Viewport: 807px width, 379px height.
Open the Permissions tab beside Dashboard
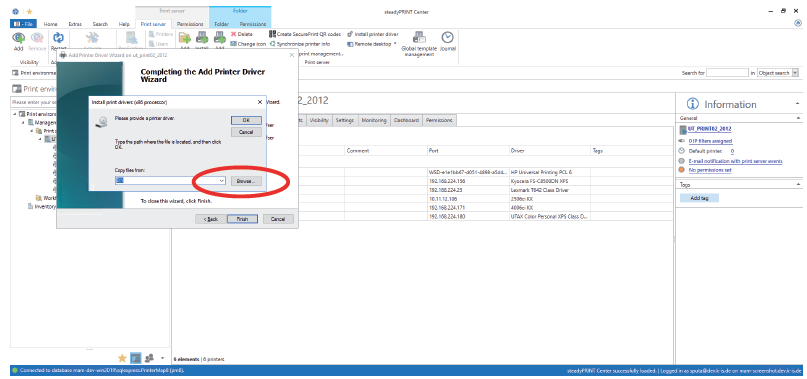coord(440,120)
